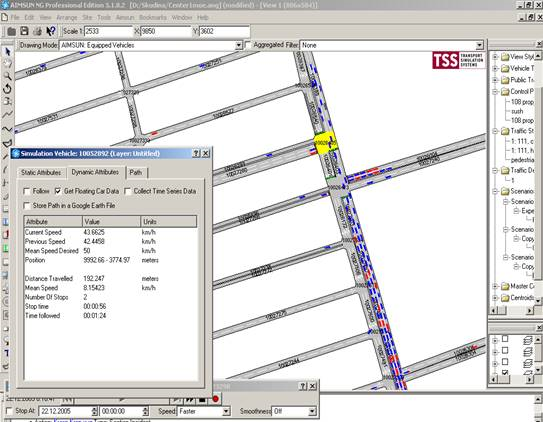Expand the Centroids tree node
This screenshot has height=422, width=543.
click(x=495, y=298)
